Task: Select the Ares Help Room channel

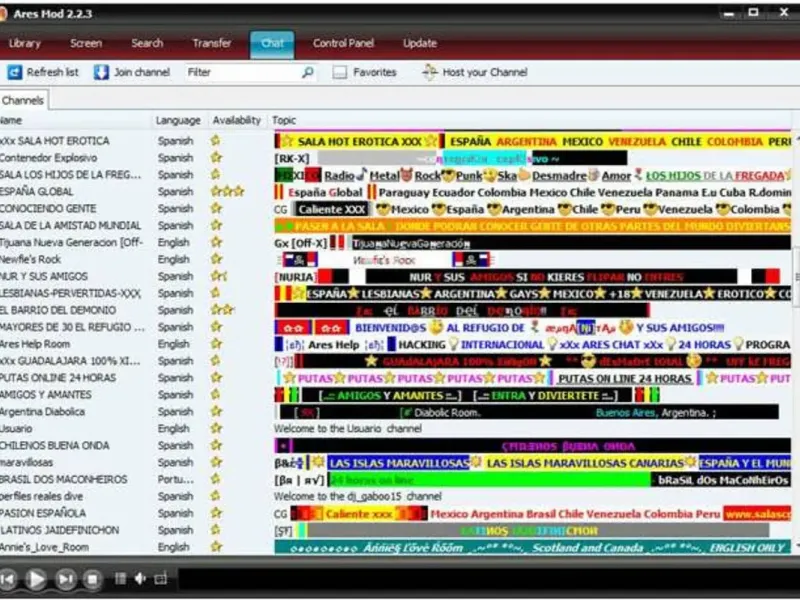Action: tap(35, 344)
